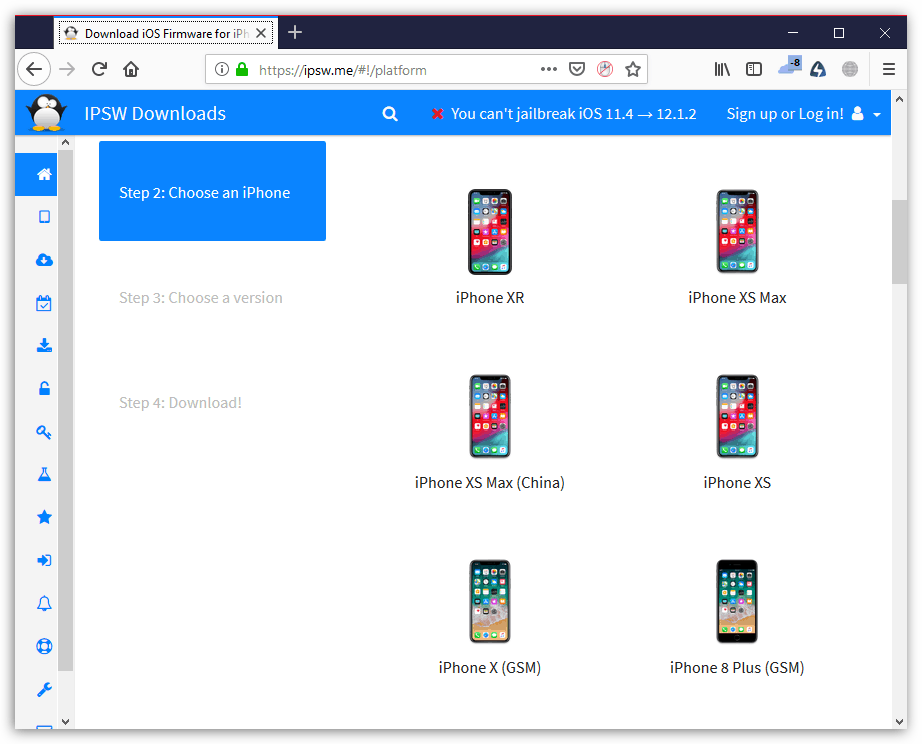Click the grey globe extension icon
Viewport: 922px width, 744px height.
(850, 69)
